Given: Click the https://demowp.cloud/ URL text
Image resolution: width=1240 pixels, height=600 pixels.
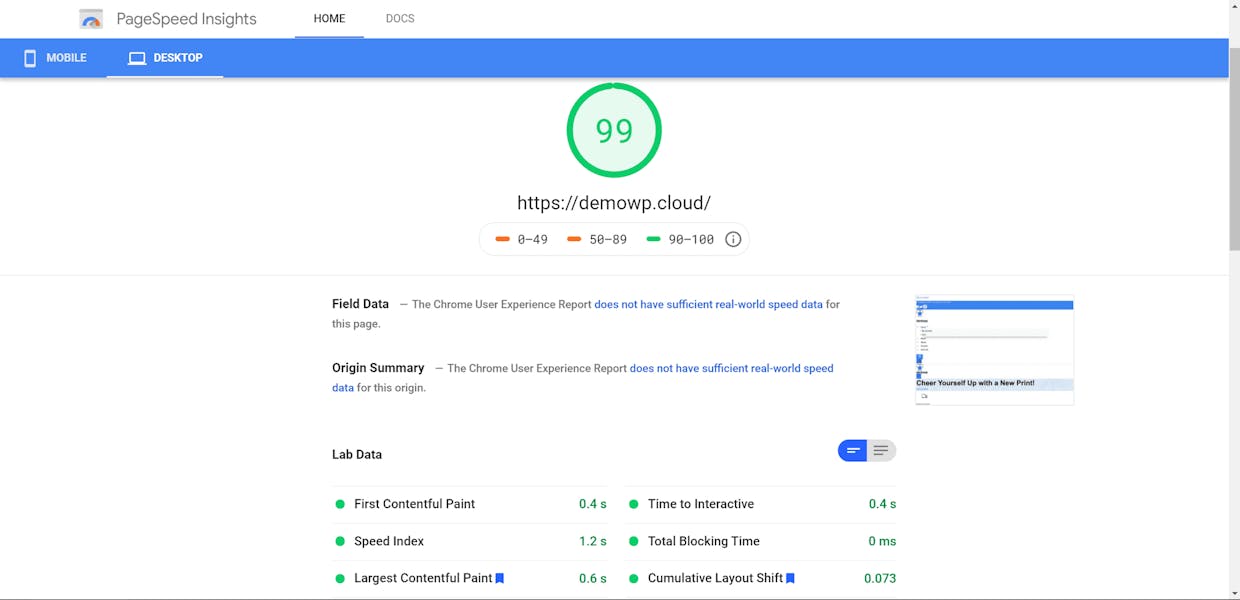Looking at the screenshot, I should tap(614, 202).
